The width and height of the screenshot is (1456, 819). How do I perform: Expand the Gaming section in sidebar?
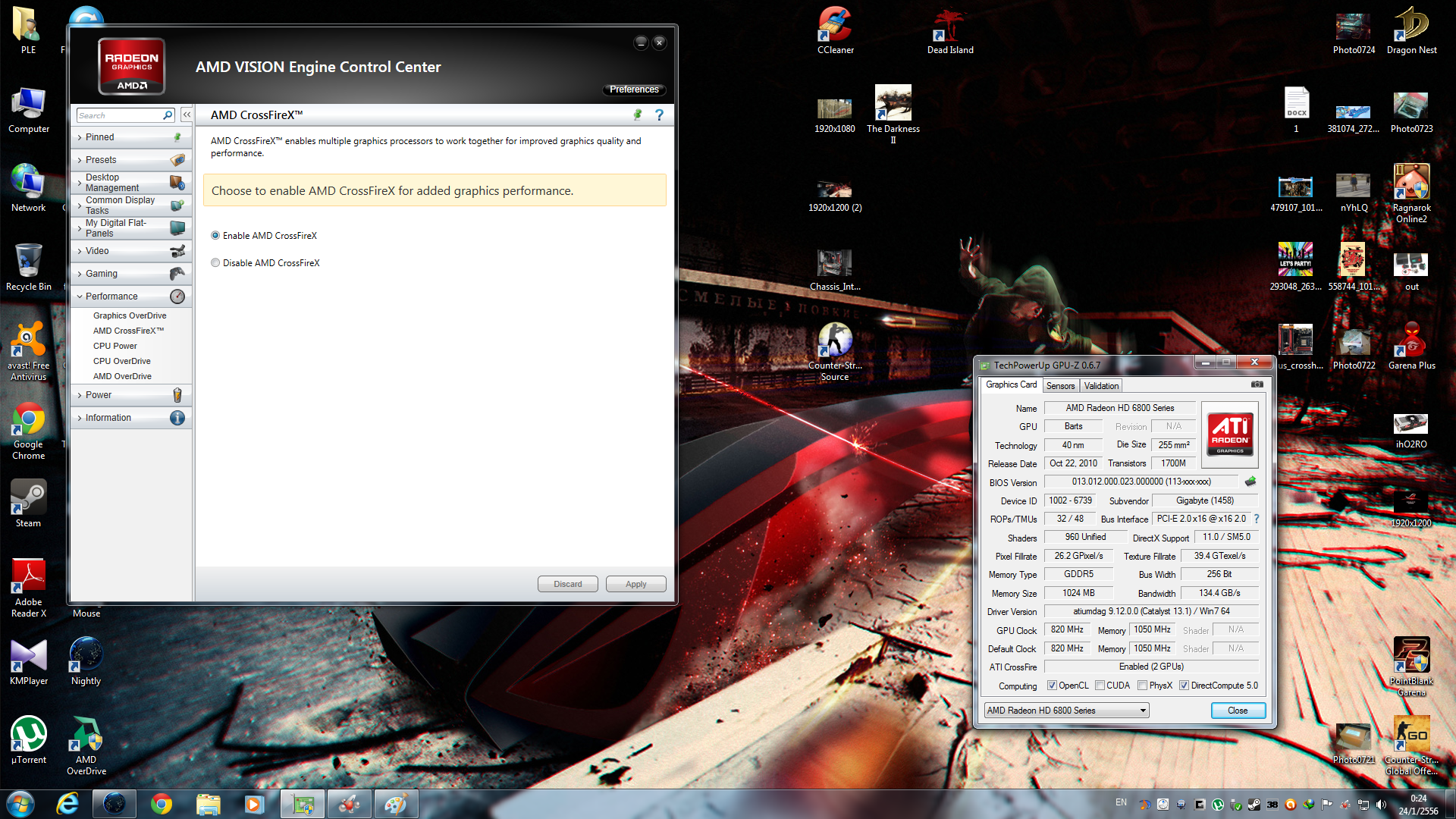[102, 274]
